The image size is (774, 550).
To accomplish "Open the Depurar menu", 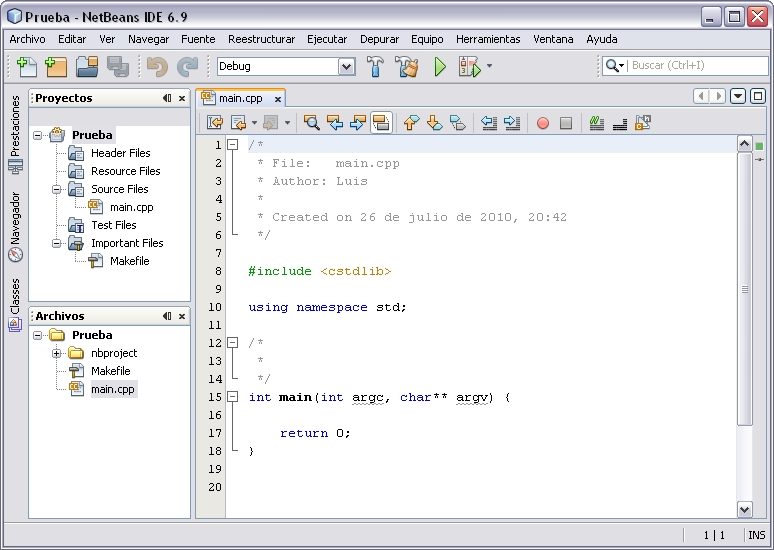I will tap(380, 39).
